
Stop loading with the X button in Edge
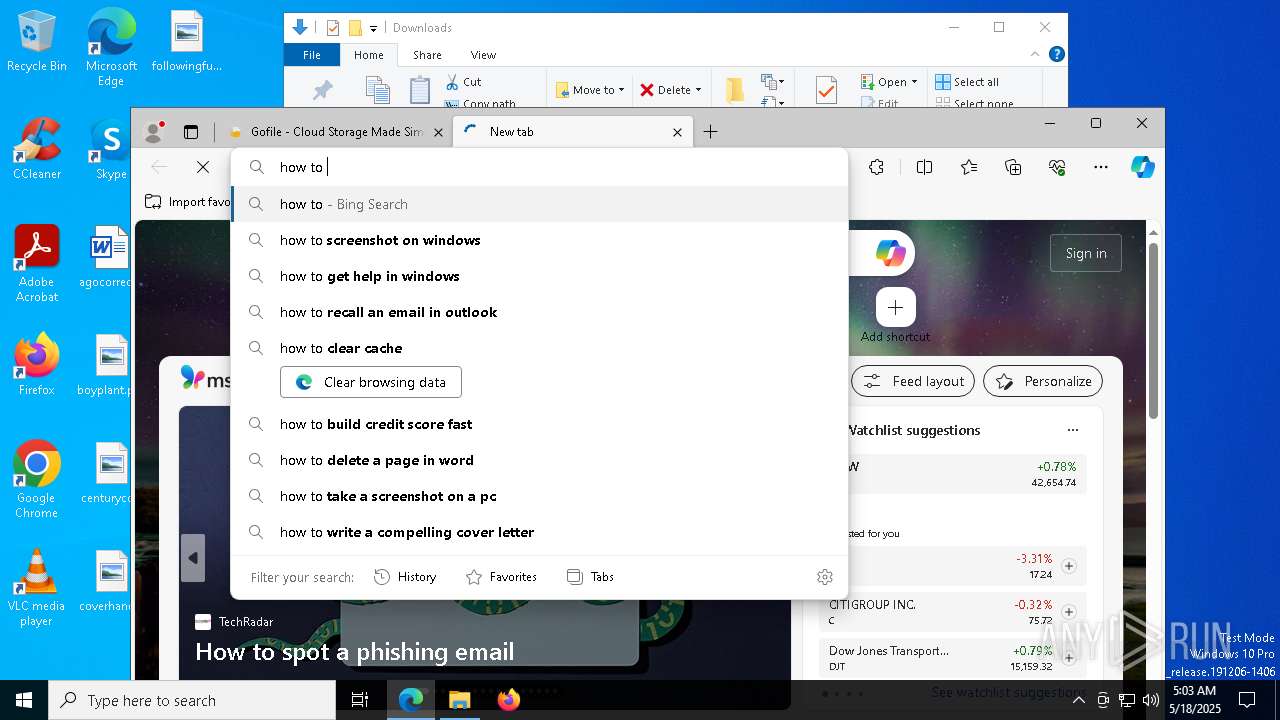[x=203, y=167]
